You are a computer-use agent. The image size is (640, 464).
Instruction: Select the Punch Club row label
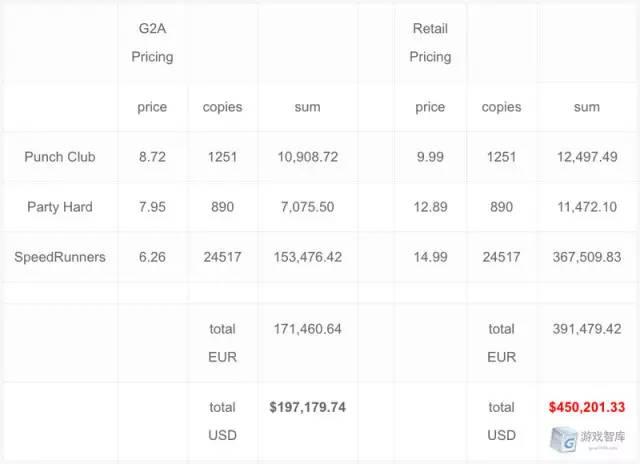click(60, 157)
